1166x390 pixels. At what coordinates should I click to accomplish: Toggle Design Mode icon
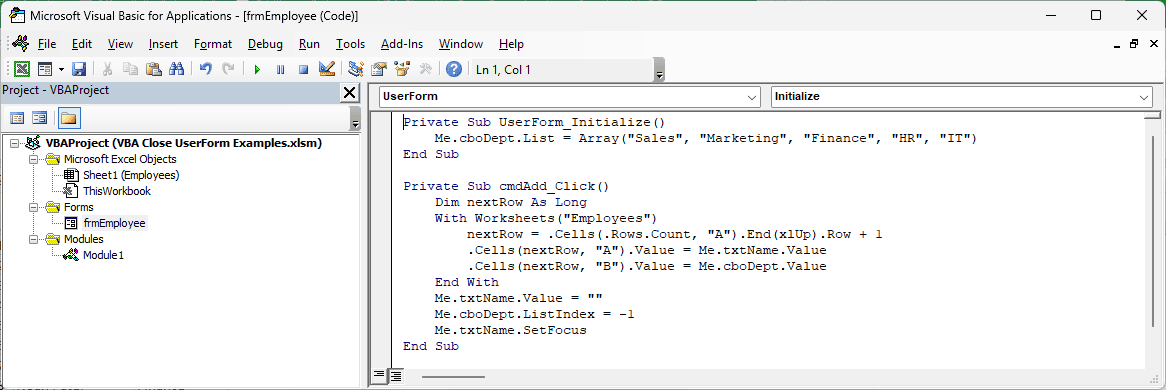click(x=326, y=69)
